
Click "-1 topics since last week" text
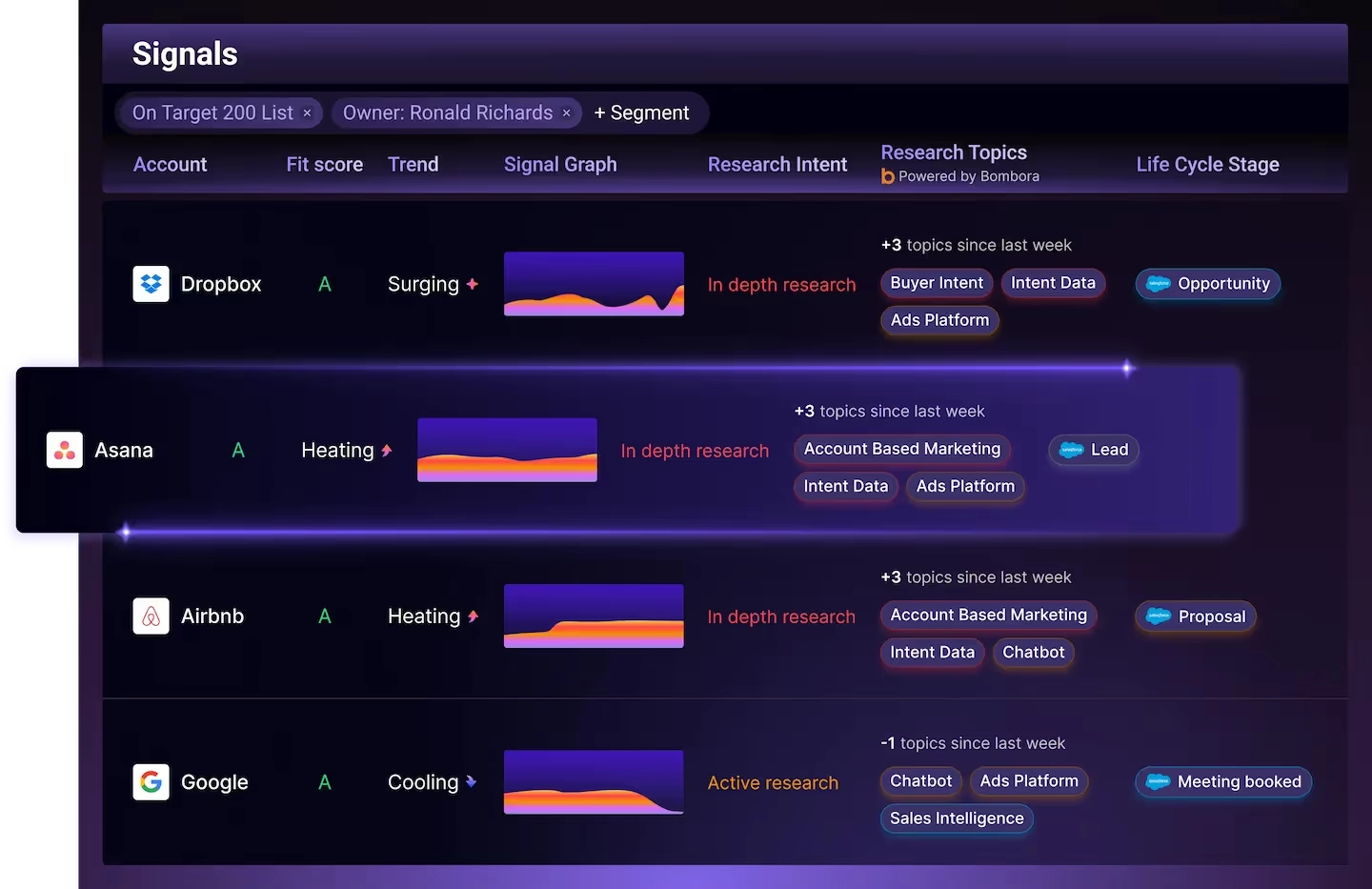[973, 743]
